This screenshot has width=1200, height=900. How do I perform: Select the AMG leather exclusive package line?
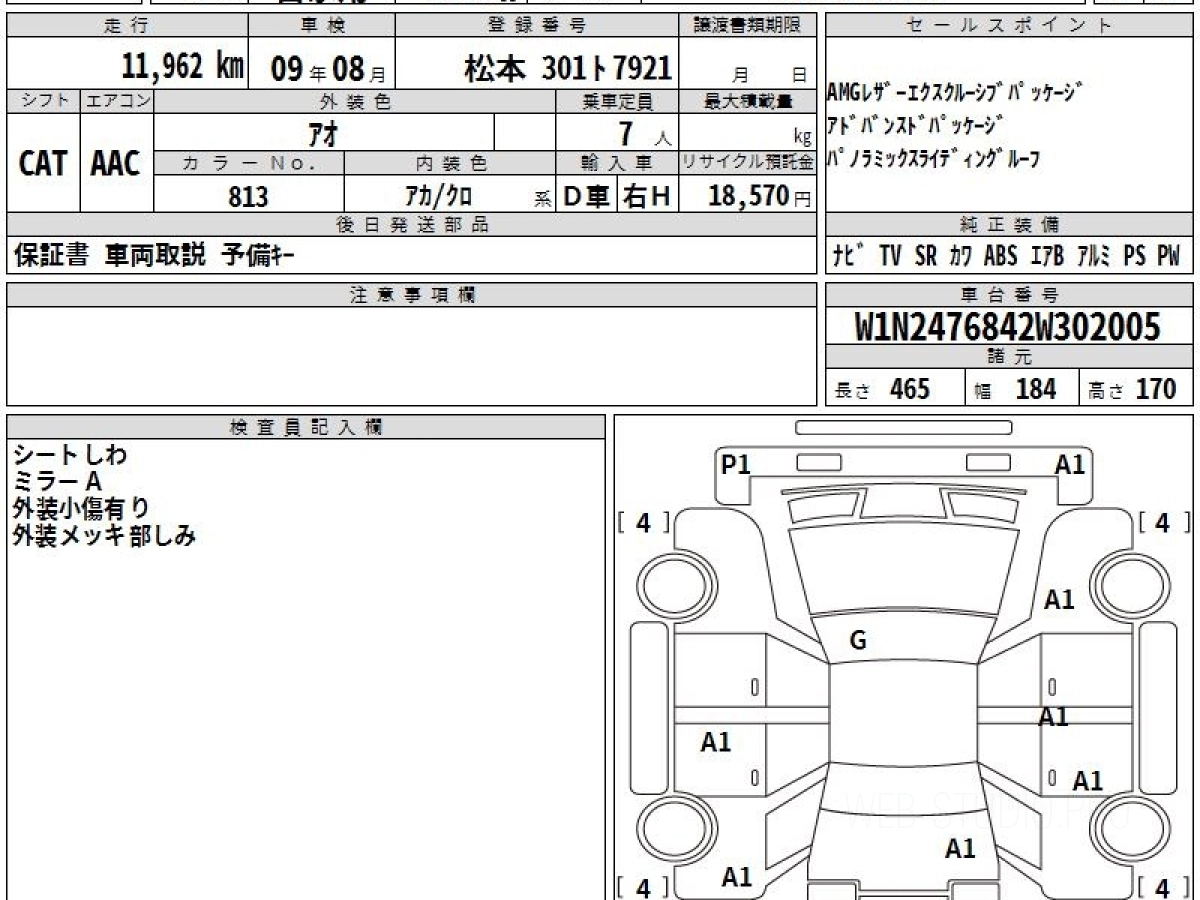[954, 93]
